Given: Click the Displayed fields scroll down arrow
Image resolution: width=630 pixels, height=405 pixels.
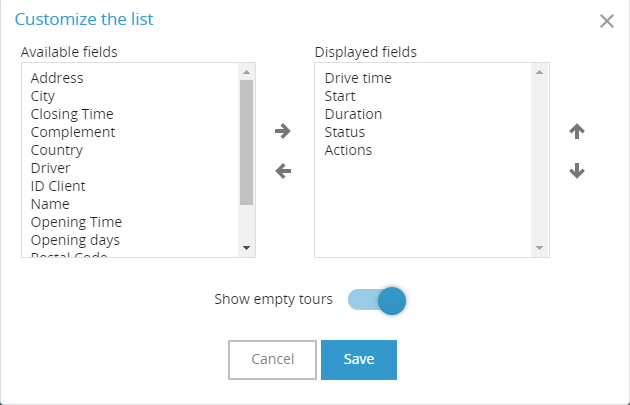Looking at the screenshot, I should [540, 248].
